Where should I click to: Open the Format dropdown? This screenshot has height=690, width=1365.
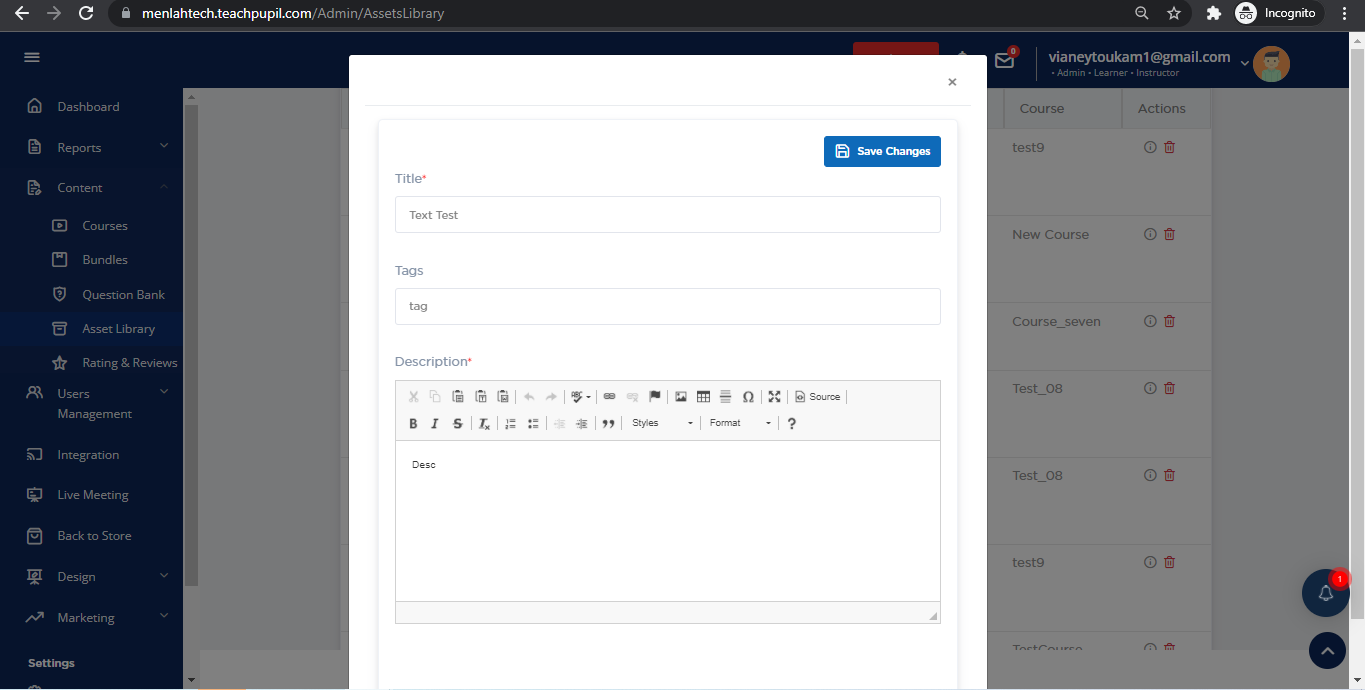(x=740, y=423)
